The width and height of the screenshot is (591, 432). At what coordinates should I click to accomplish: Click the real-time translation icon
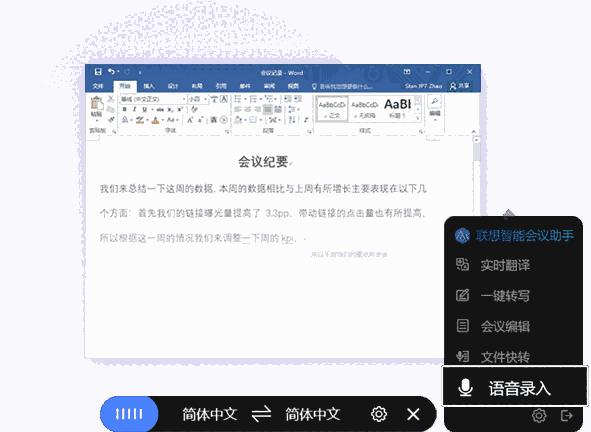[x=462, y=264]
